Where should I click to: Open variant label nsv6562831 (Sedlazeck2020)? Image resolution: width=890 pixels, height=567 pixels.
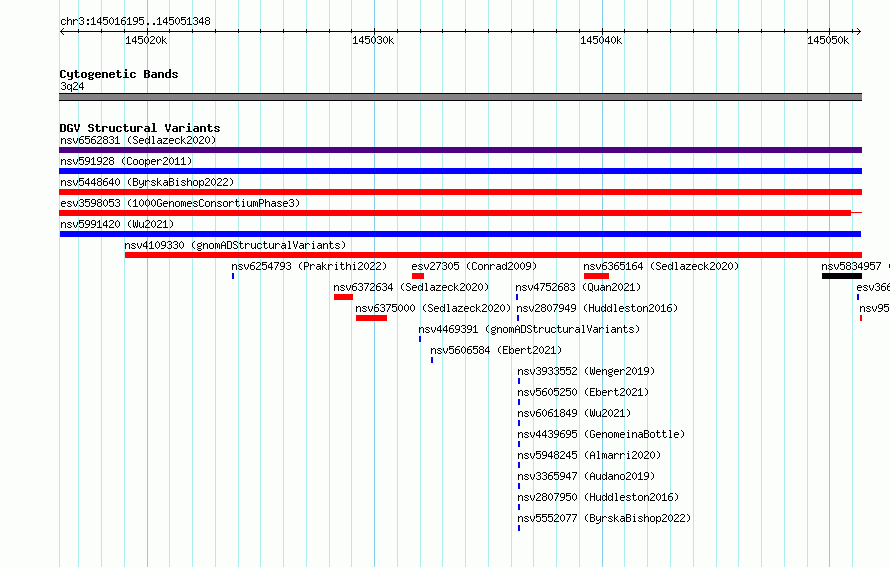138,140
